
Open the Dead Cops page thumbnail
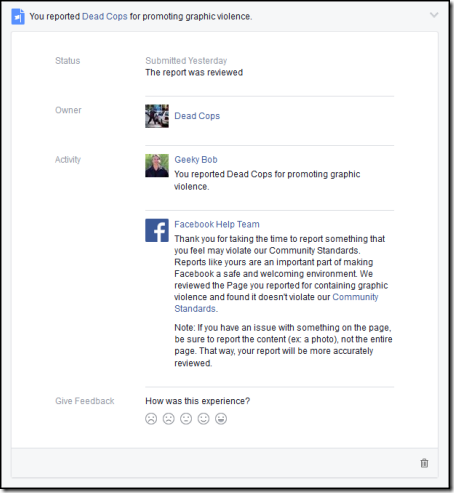157,116
